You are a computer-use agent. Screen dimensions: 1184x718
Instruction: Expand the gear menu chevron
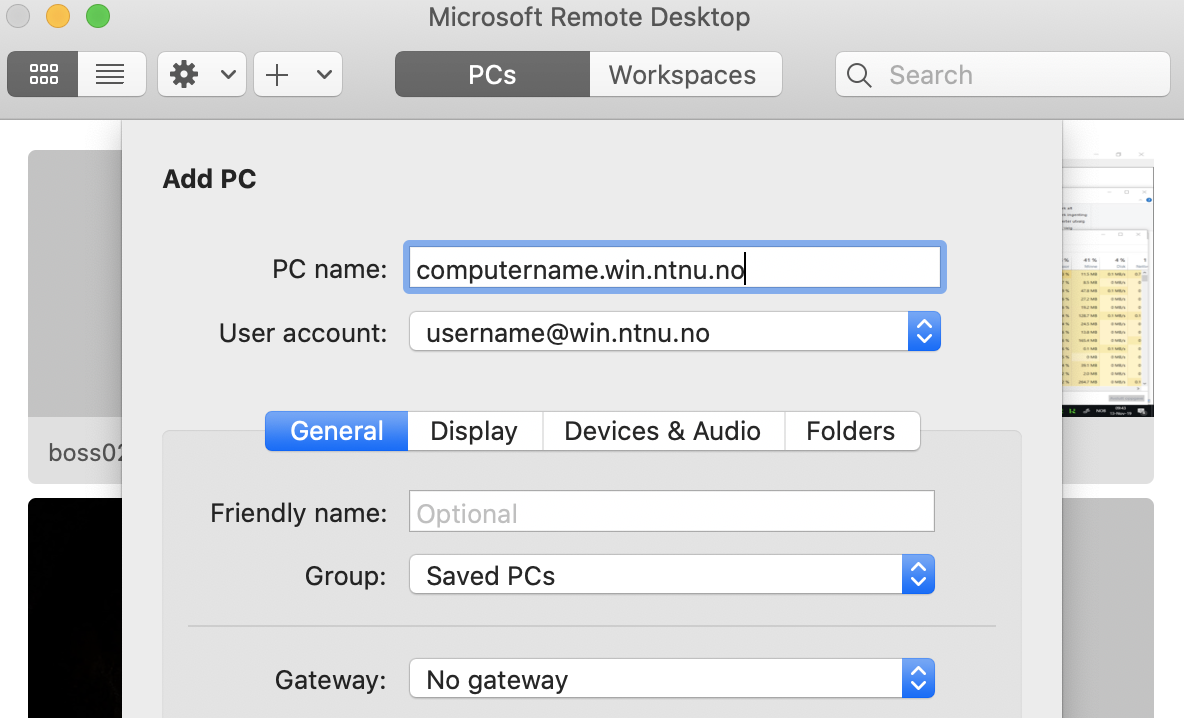pyautogui.click(x=228, y=74)
